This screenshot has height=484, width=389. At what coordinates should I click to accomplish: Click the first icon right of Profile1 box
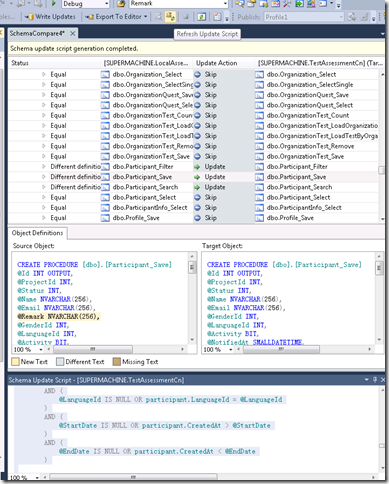coord(352,17)
